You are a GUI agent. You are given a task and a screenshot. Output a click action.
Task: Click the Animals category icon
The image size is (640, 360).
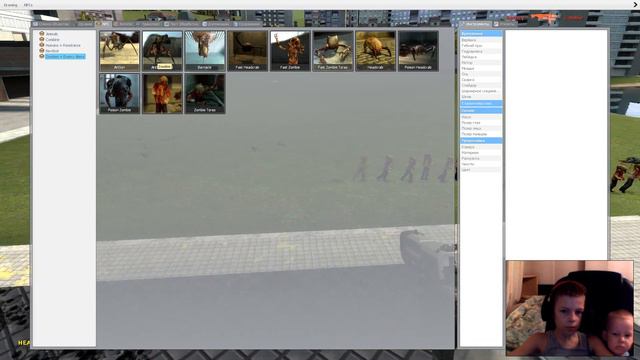42,33
